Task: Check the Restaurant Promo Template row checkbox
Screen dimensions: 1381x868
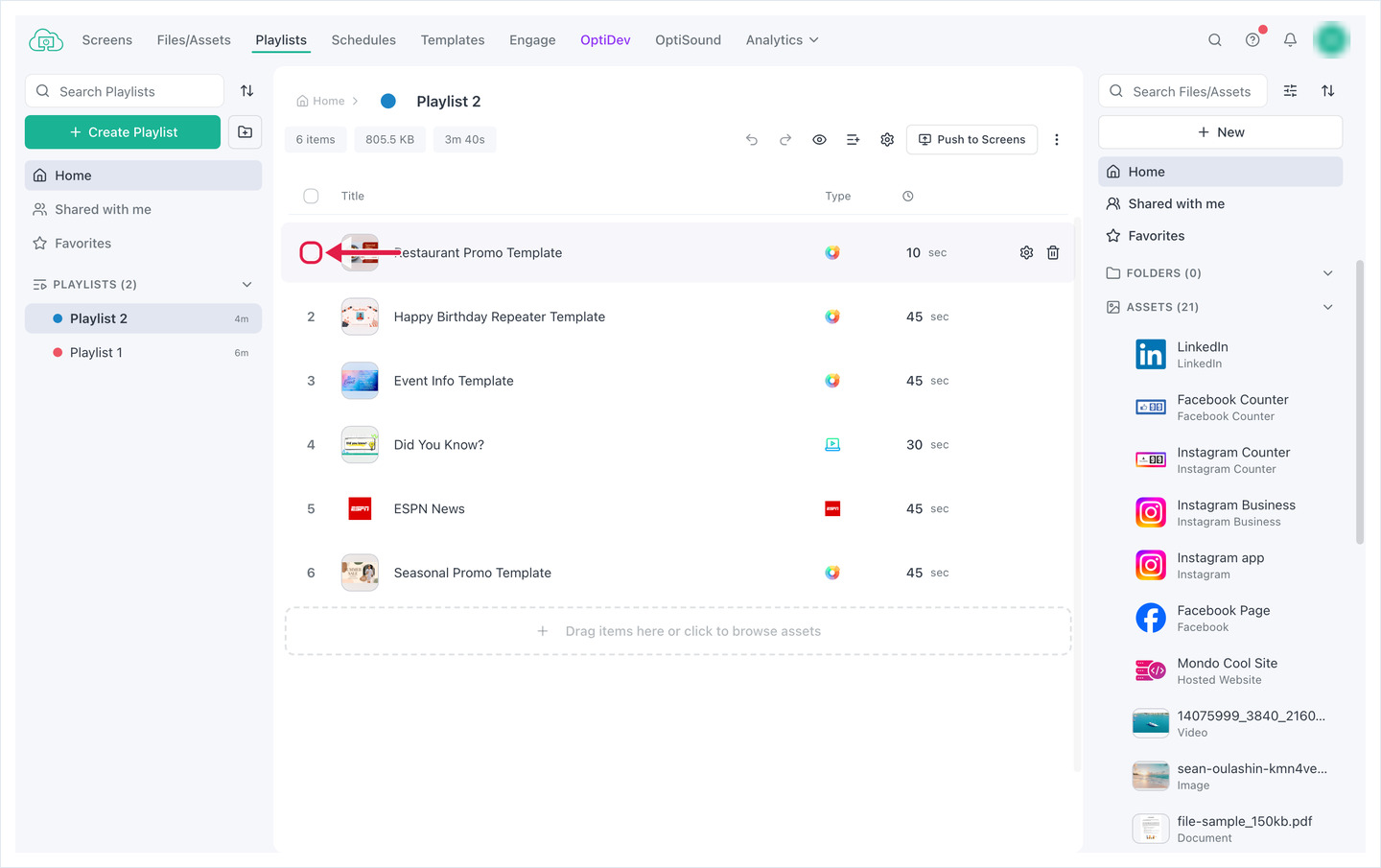Action: [x=311, y=252]
